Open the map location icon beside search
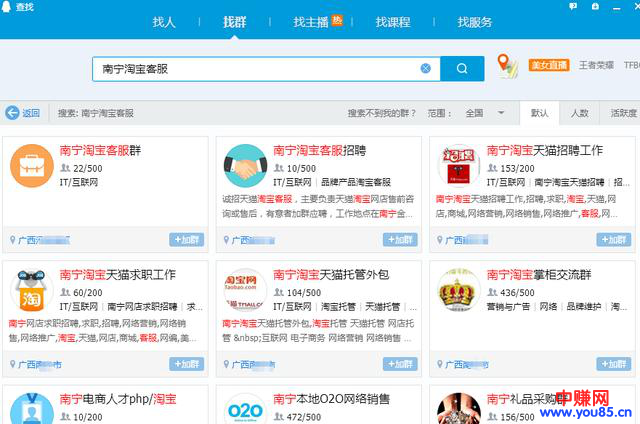 [507, 67]
